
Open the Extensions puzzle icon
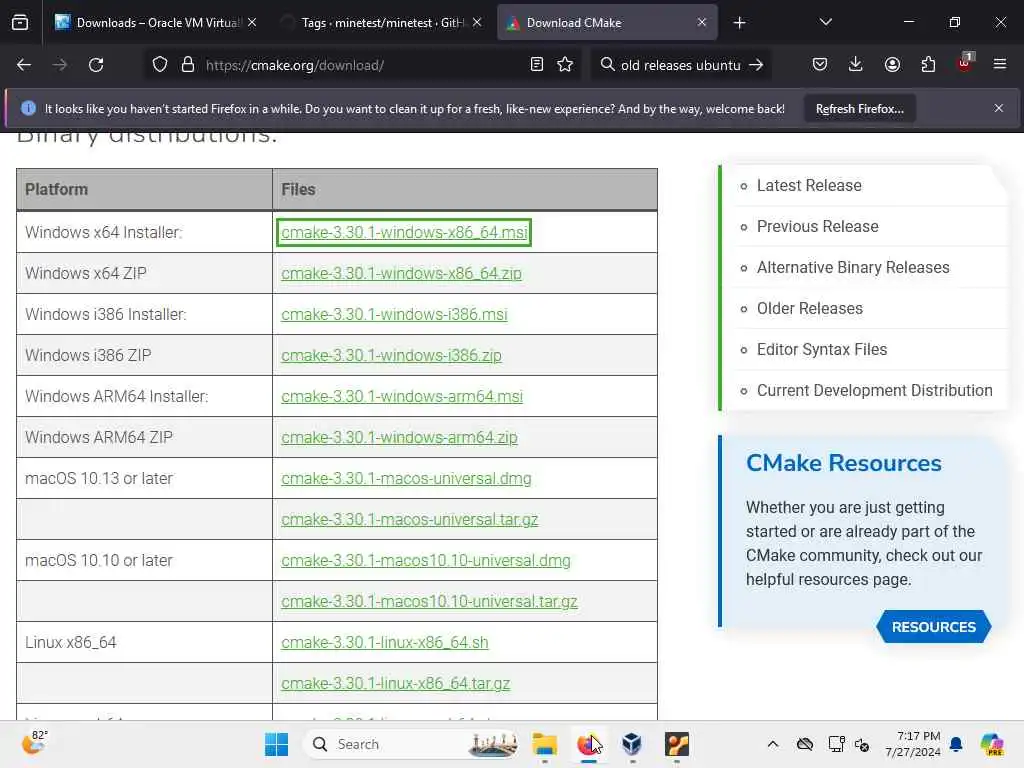pos(928,65)
